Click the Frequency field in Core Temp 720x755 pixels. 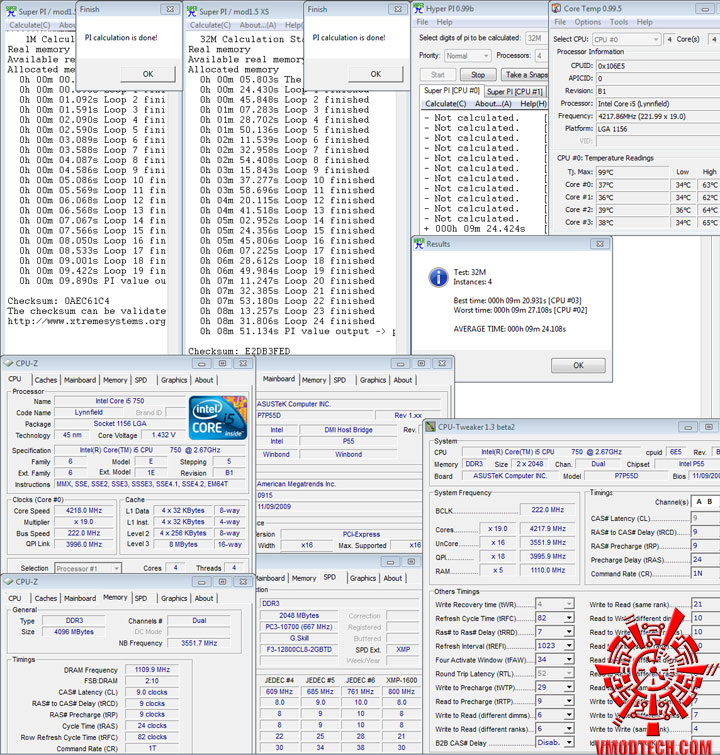tap(657, 116)
